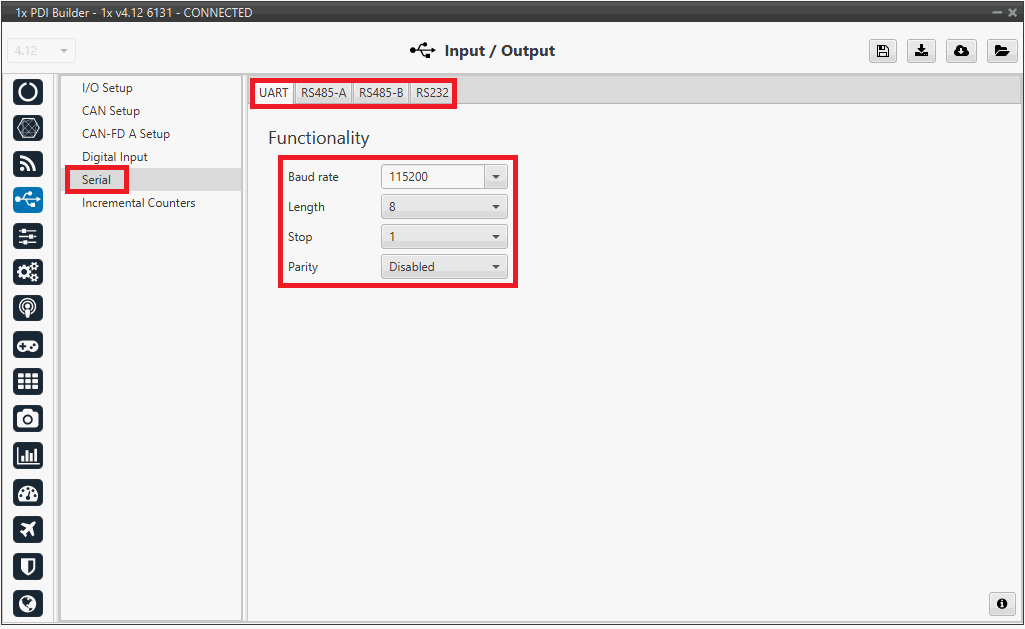The image size is (1025, 629).
Task: Open the camera icon section in sidebar
Action: pos(28,418)
